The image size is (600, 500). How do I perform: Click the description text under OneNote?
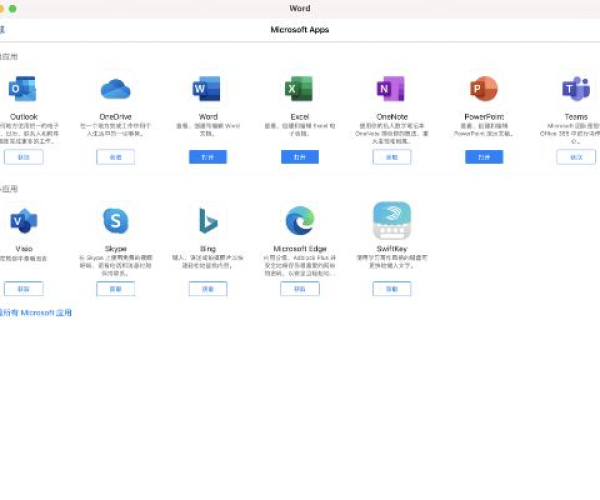coord(392,134)
